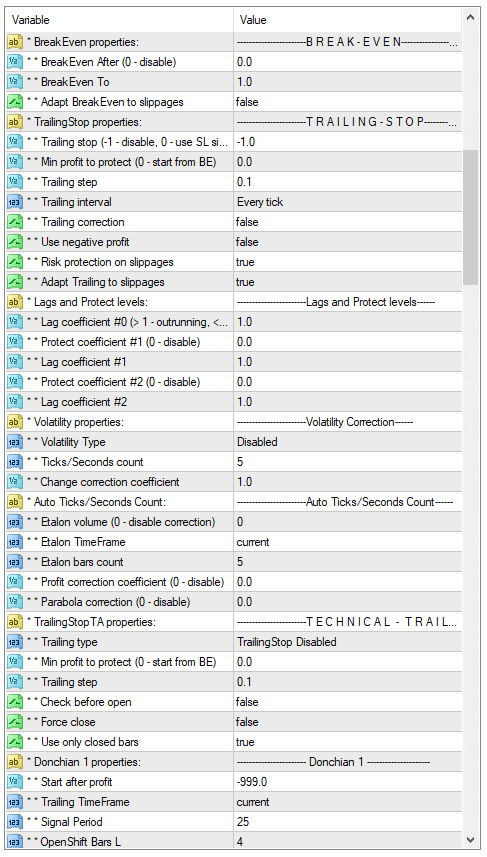This screenshot has height=857, width=487.
Task: Click the icon beside Lag coefficient #0
Action: [x=15, y=322]
